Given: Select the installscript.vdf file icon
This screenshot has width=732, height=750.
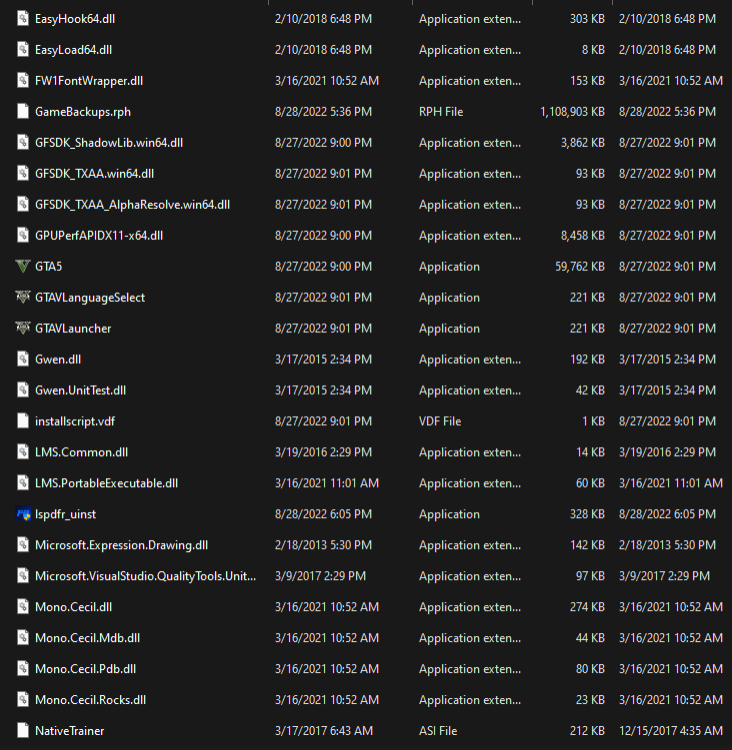Looking at the screenshot, I should (23, 421).
